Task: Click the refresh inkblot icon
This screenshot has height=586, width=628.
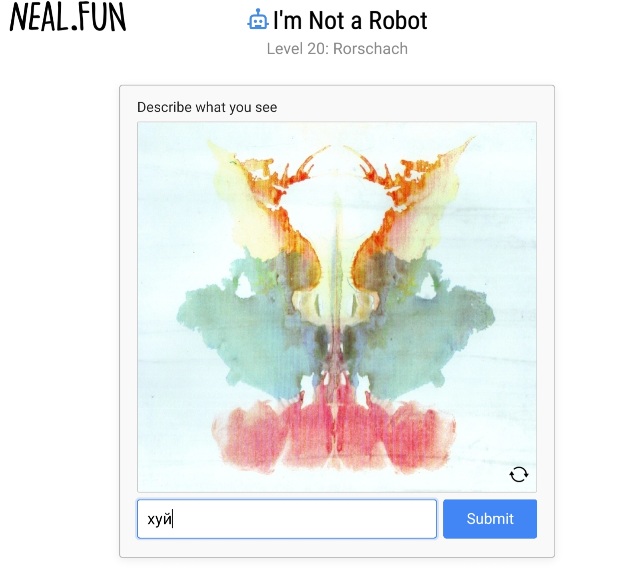Action: (x=519, y=475)
